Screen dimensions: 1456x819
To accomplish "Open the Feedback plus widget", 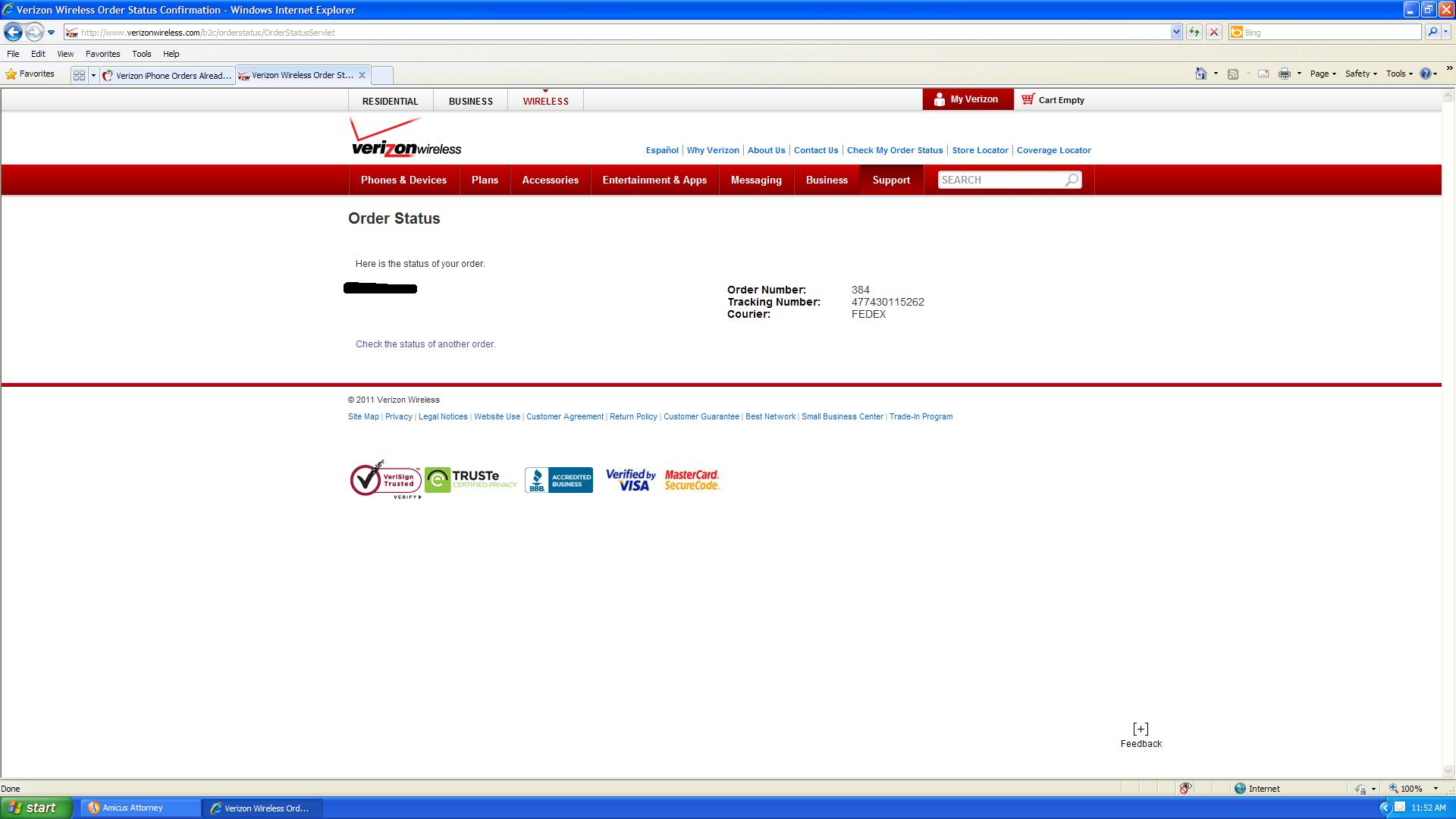I will pyautogui.click(x=1141, y=735).
